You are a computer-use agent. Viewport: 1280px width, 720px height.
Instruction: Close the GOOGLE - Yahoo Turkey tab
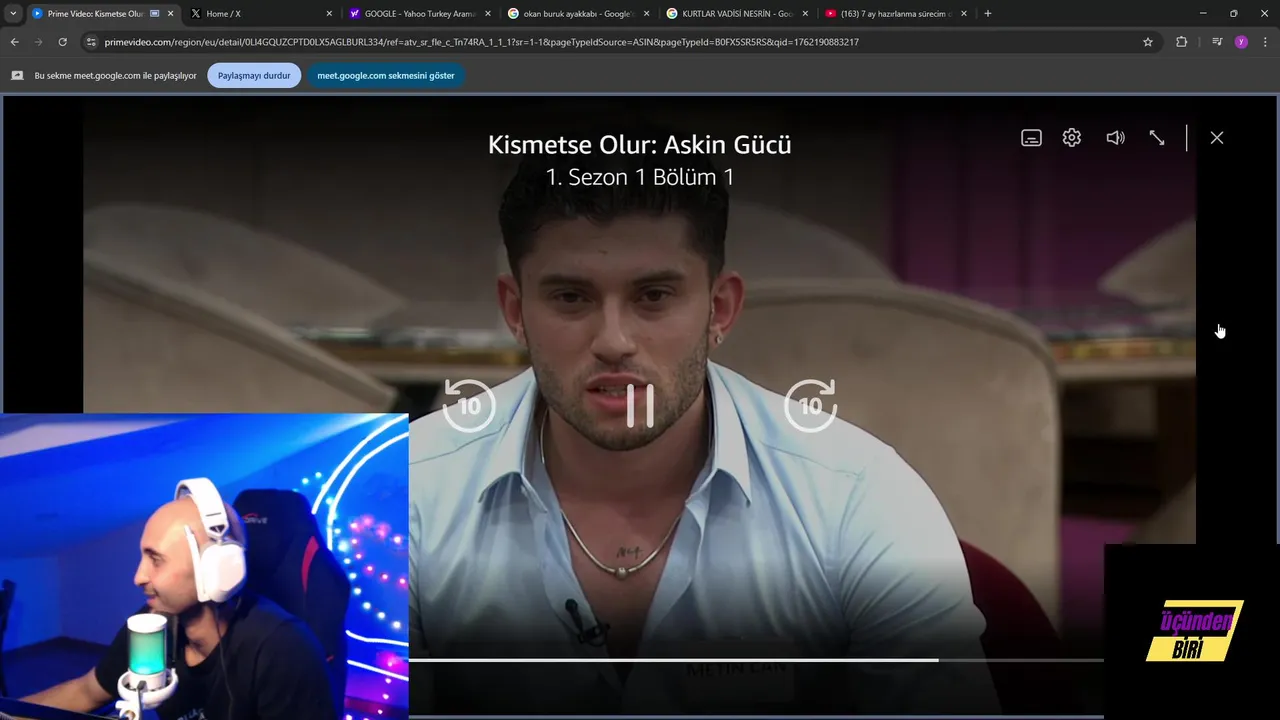pyautogui.click(x=488, y=14)
